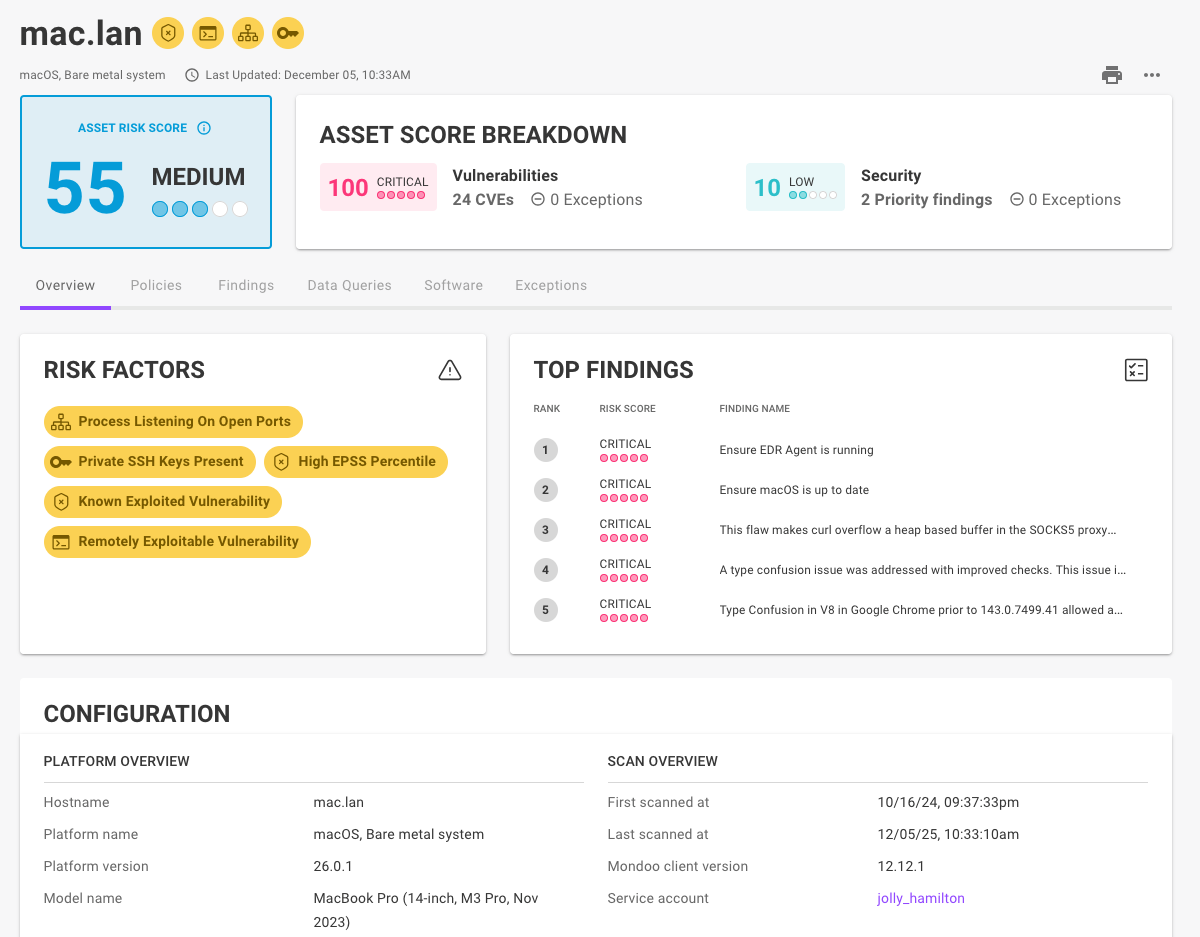This screenshot has height=937, width=1200.
Task: Click the 10 Low security score badge
Action: (x=795, y=187)
